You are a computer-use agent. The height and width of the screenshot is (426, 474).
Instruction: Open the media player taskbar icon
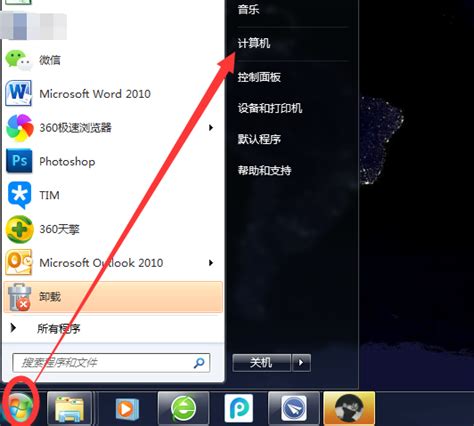pyautogui.click(x=127, y=408)
